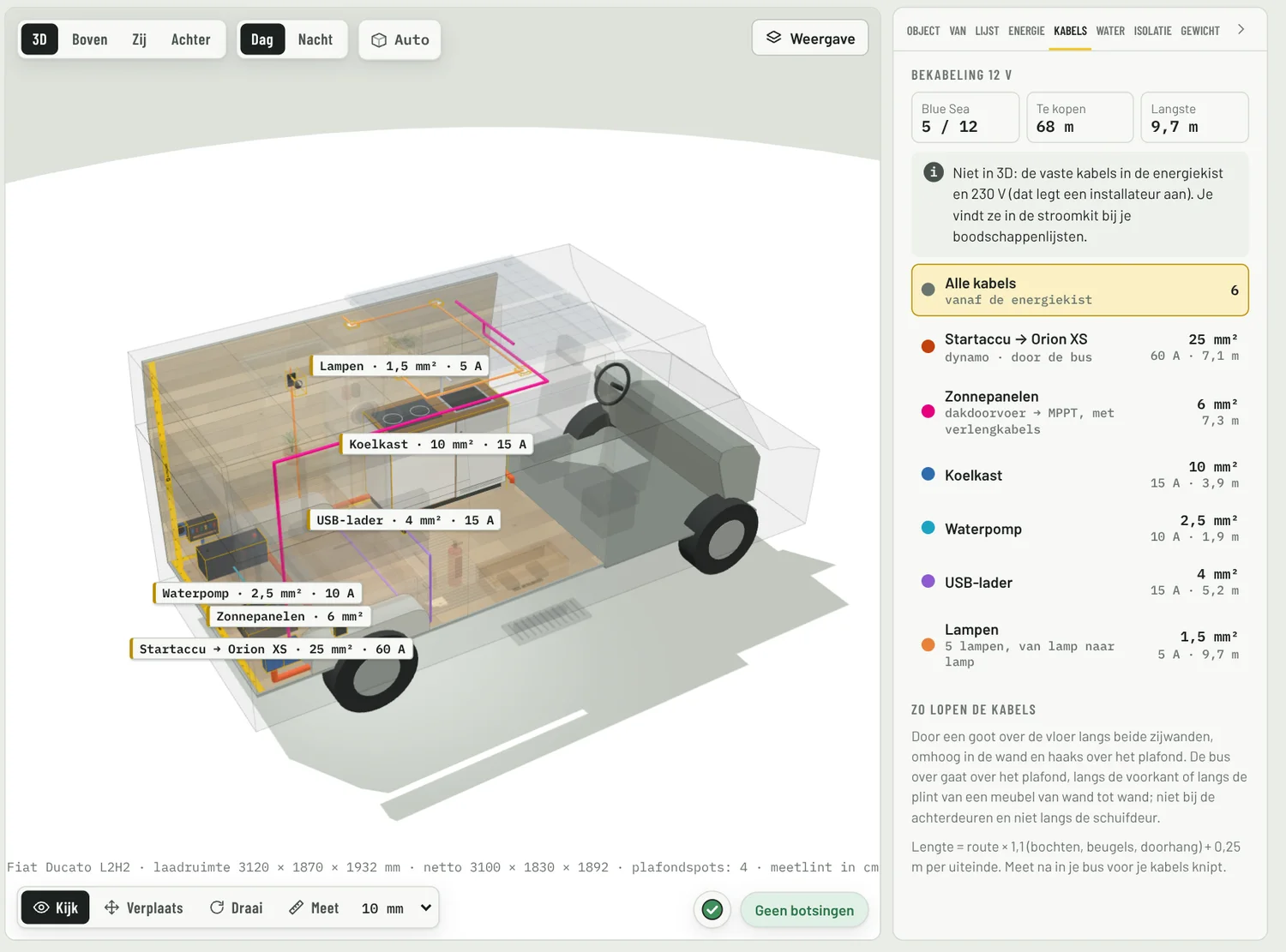Switch to Boven view
Image resolution: width=1286 pixels, height=952 pixels.
tap(90, 39)
